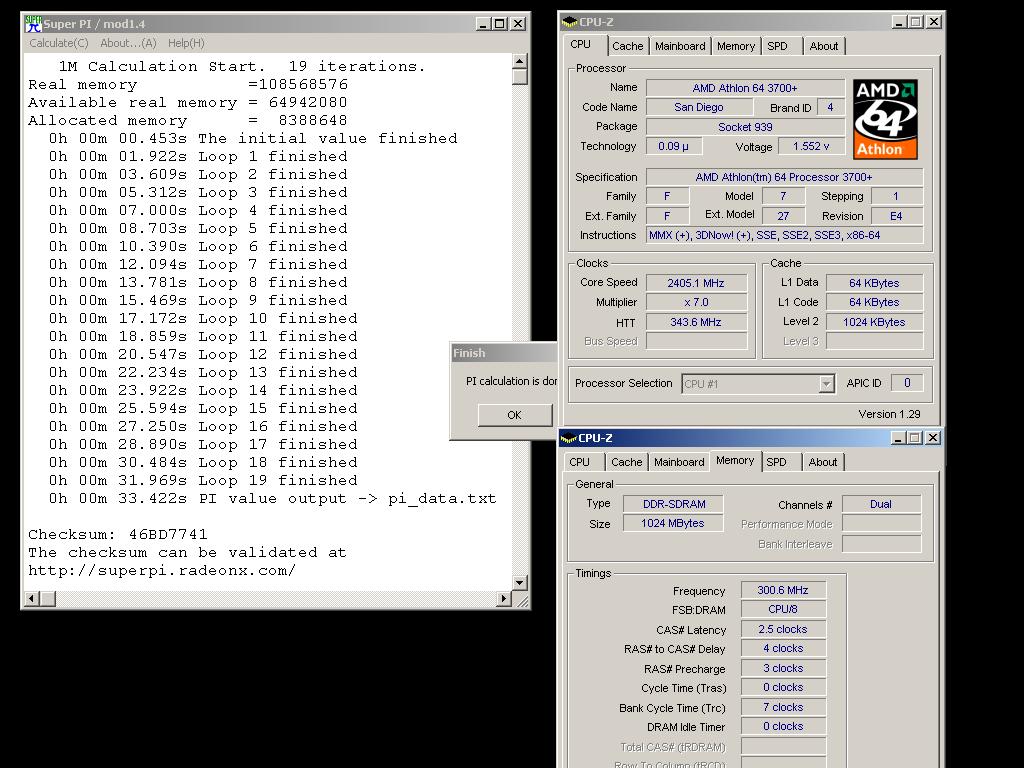The image size is (1024, 768).
Task: Click the AMD Athlon 64 logo
Action: (885, 120)
